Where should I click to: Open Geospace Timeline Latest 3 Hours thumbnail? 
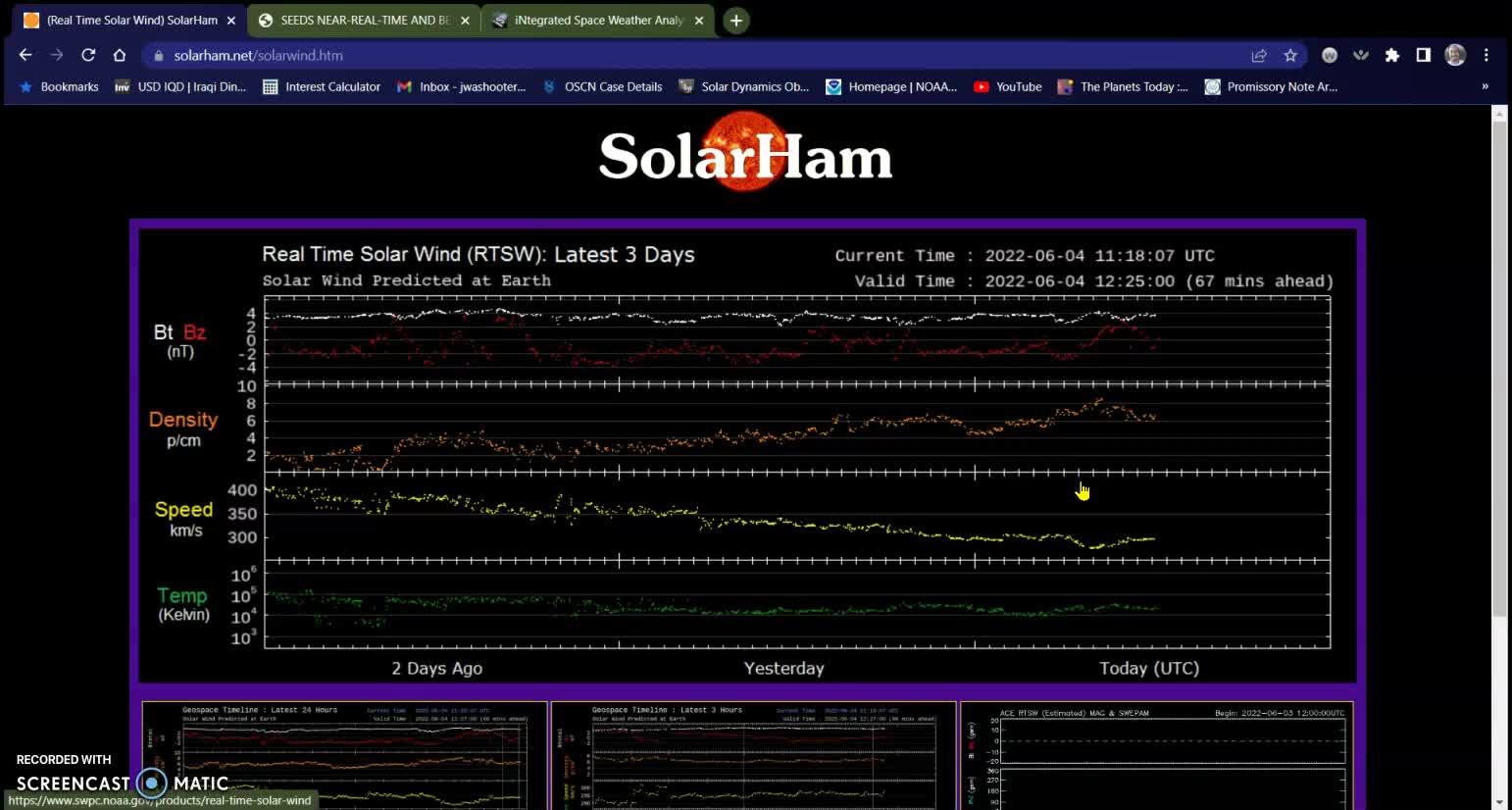click(753, 755)
